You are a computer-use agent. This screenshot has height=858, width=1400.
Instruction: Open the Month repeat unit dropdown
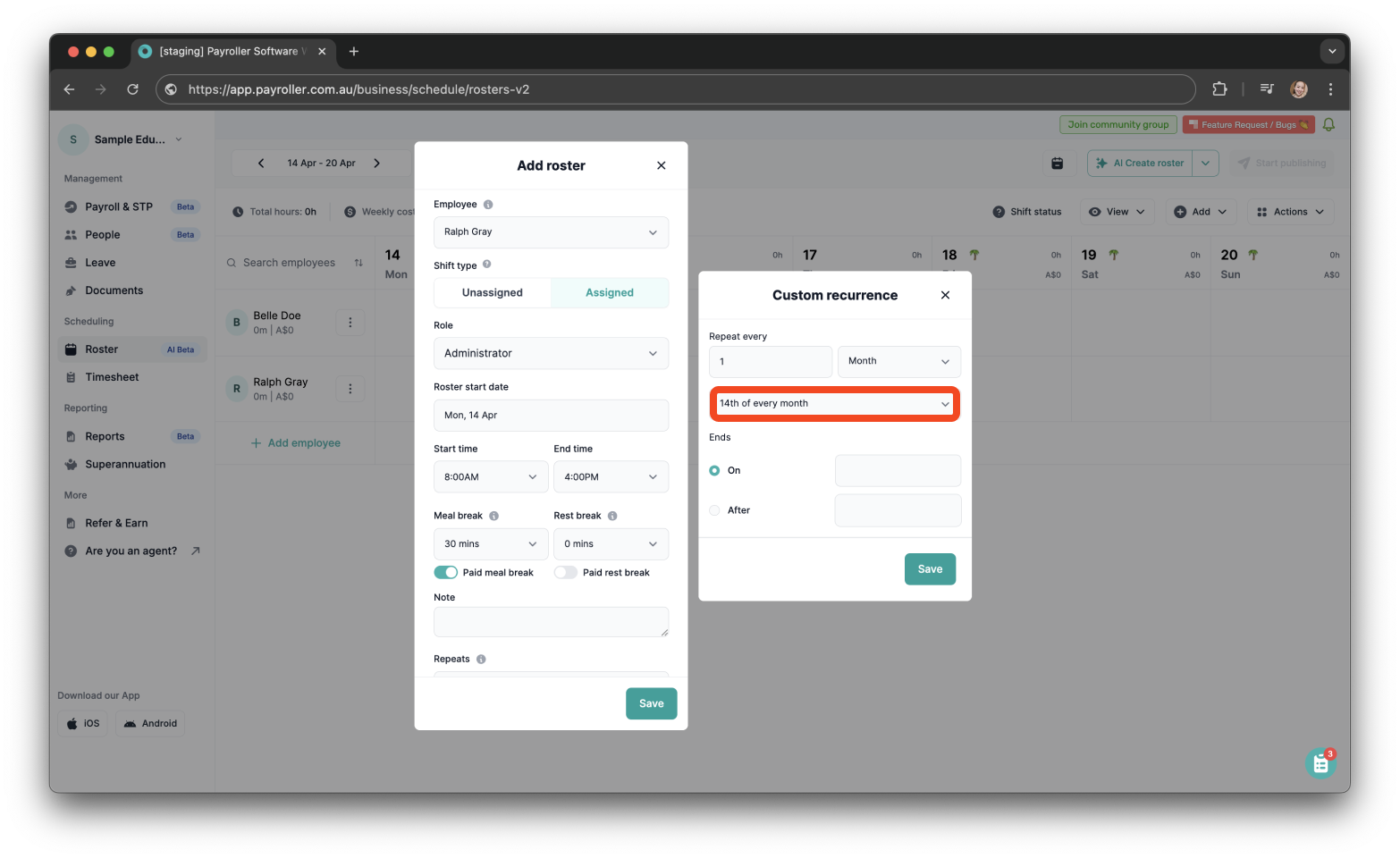pyautogui.click(x=898, y=361)
